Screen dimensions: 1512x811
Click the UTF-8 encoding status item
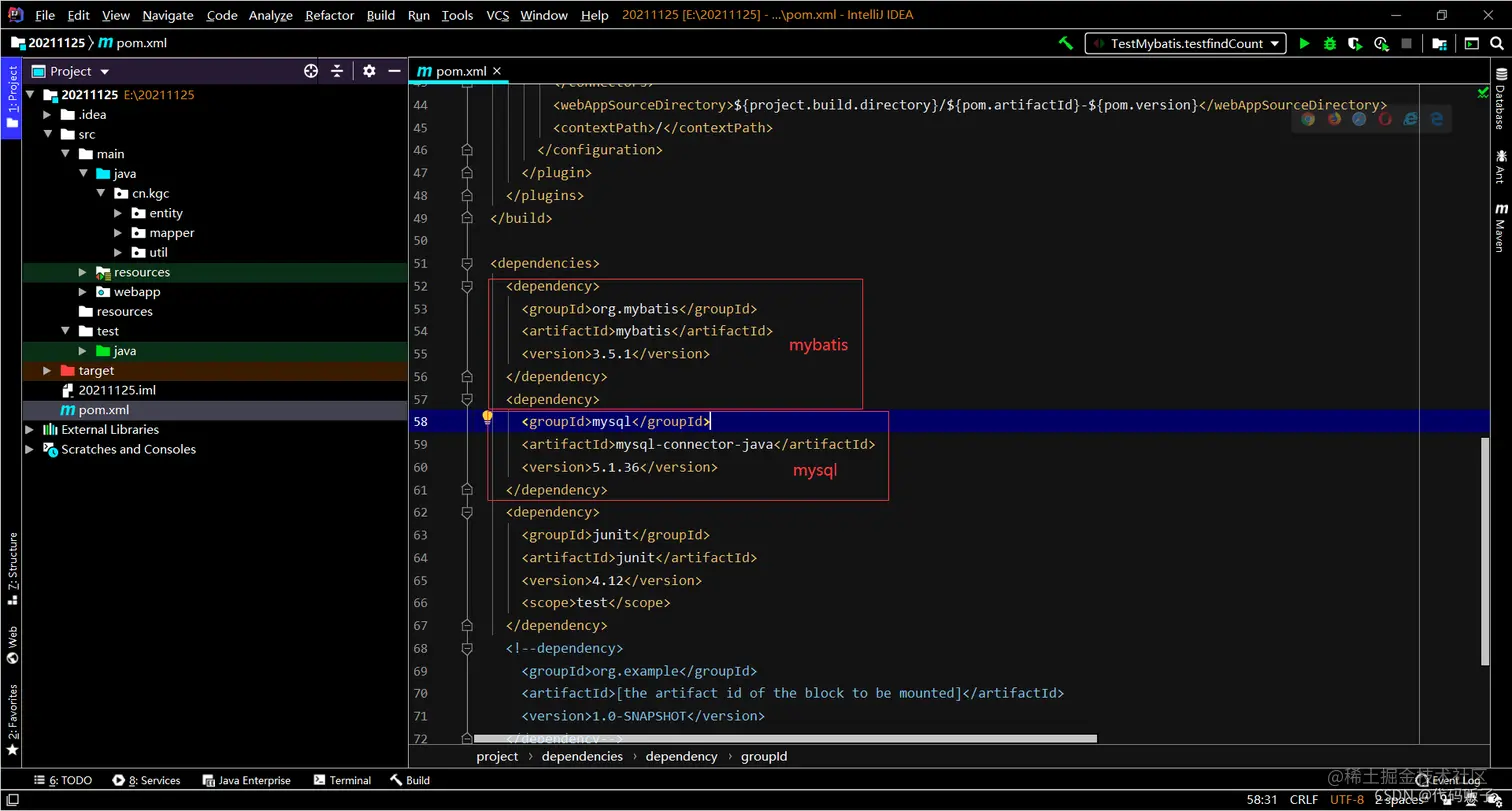pos(1347,800)
